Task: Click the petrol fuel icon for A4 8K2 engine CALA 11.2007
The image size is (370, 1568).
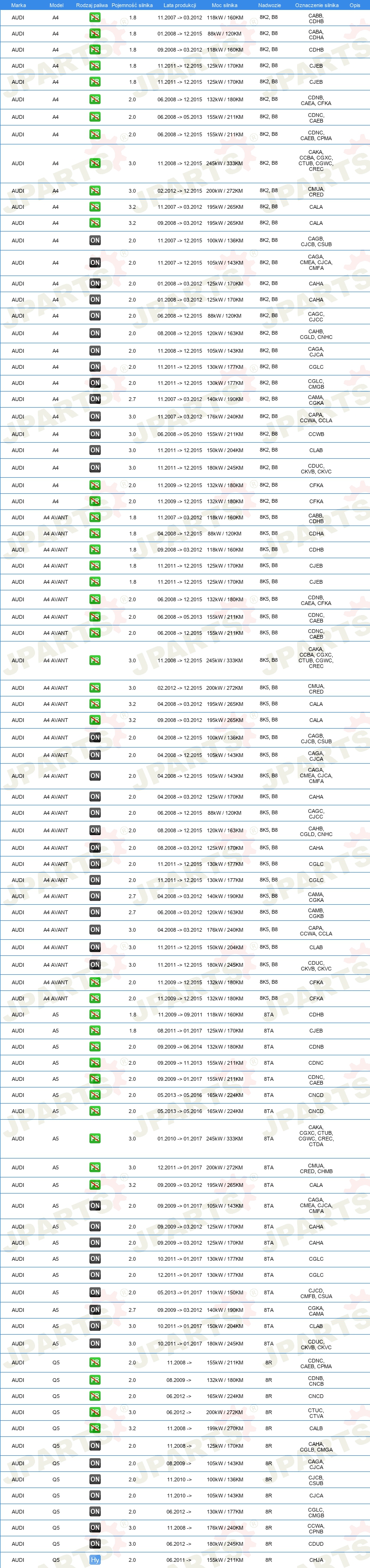Action: (95, 207)
